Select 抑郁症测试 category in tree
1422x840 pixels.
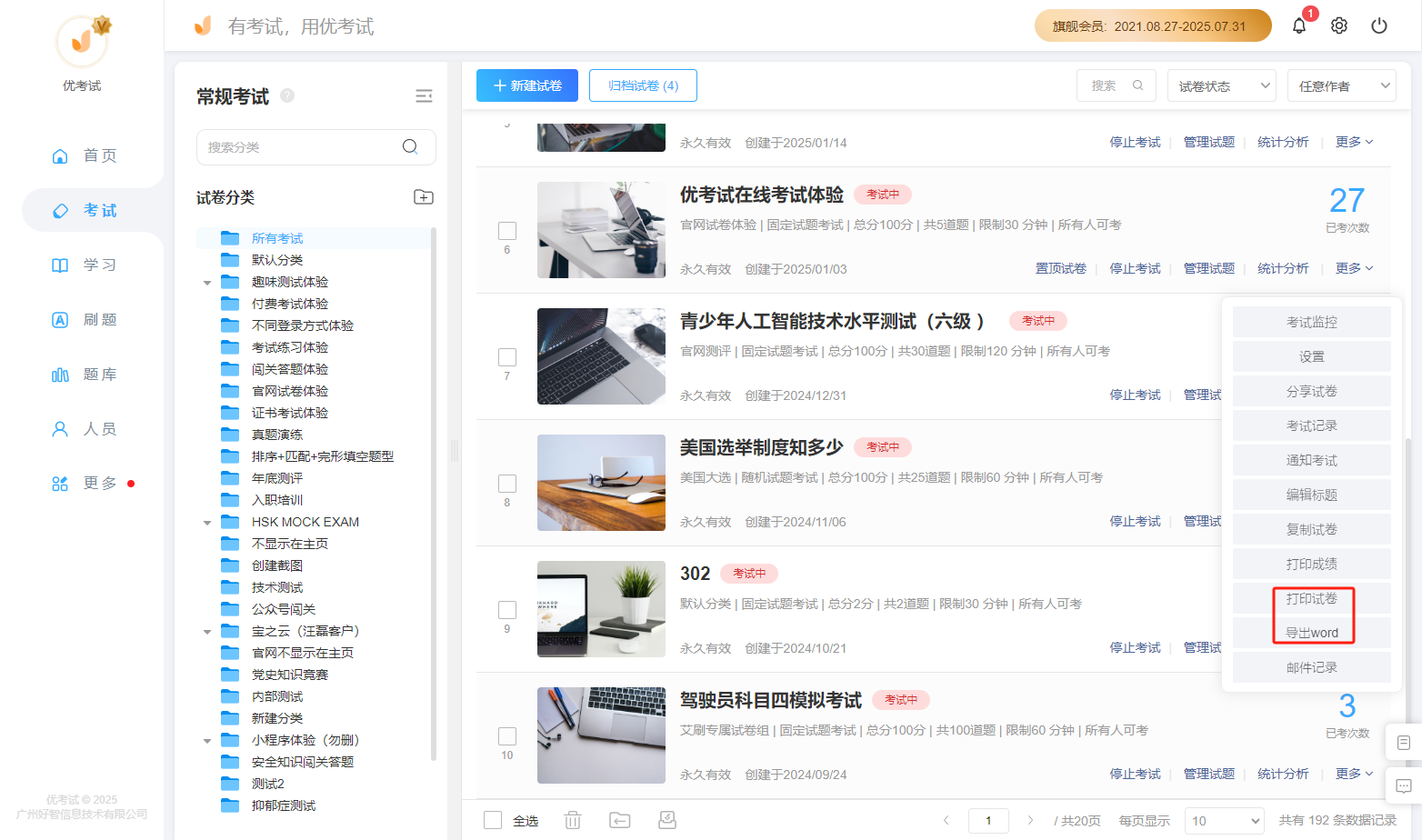pyautogui.click(x=284, y=805)
